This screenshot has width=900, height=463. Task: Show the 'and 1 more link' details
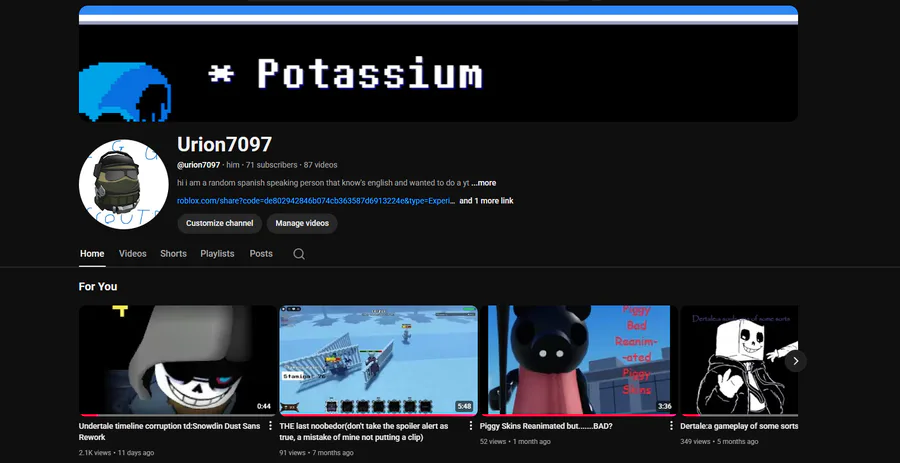[486, 201]
